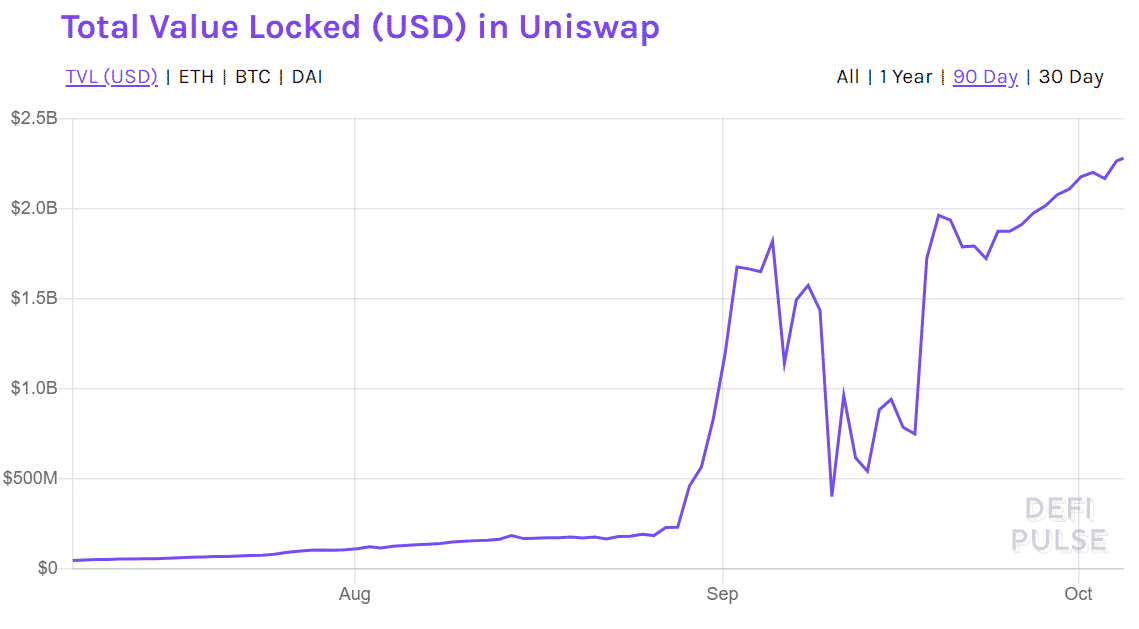Select the 90 Day time range
The width and height of the screenshot is (1139, 629).
pos(985,77)
